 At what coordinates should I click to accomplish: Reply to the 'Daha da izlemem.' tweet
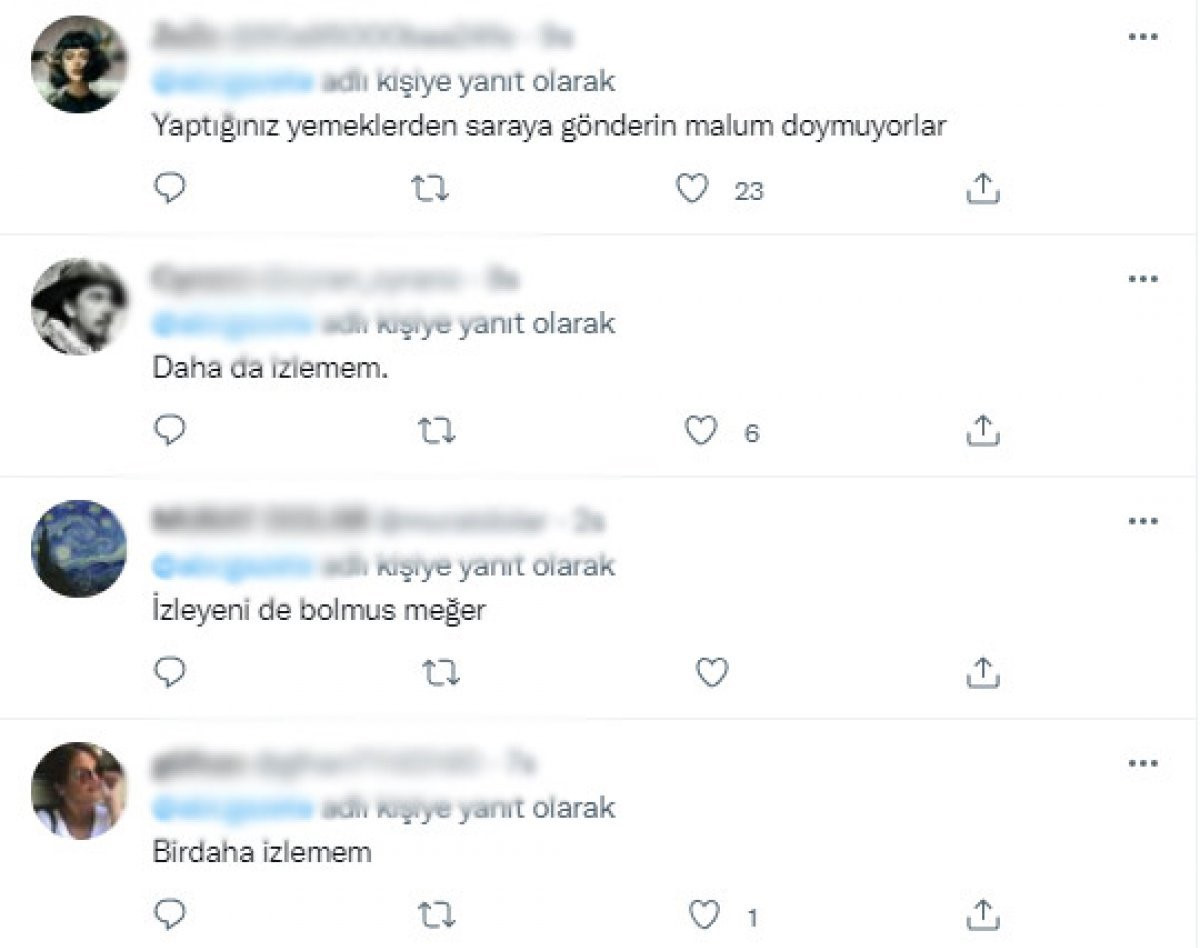click(x=171, y=430)
